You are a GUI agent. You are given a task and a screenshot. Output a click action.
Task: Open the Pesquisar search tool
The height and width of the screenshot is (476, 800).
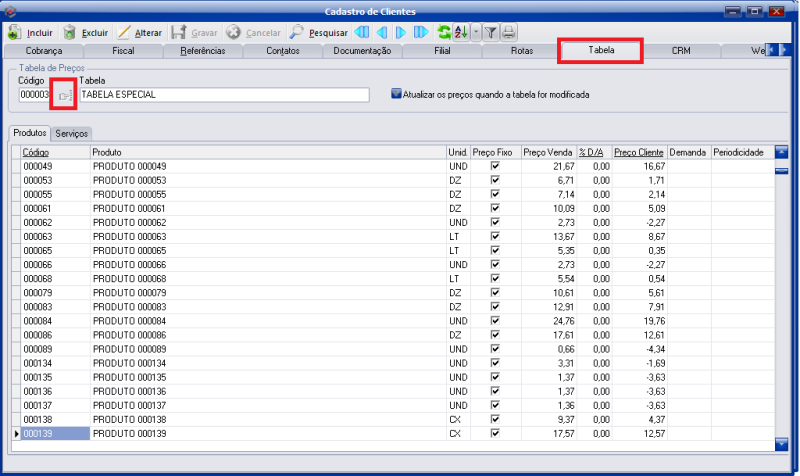point(318,33)
